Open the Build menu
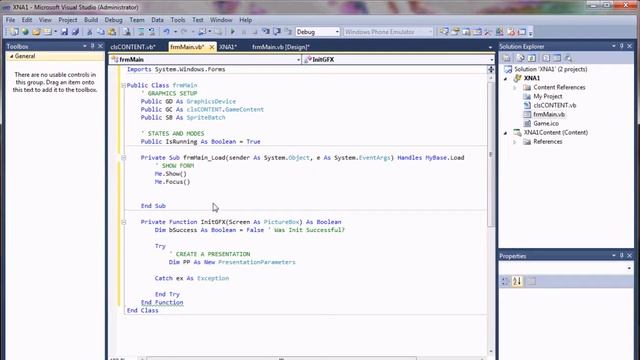 tap(91, 20)
